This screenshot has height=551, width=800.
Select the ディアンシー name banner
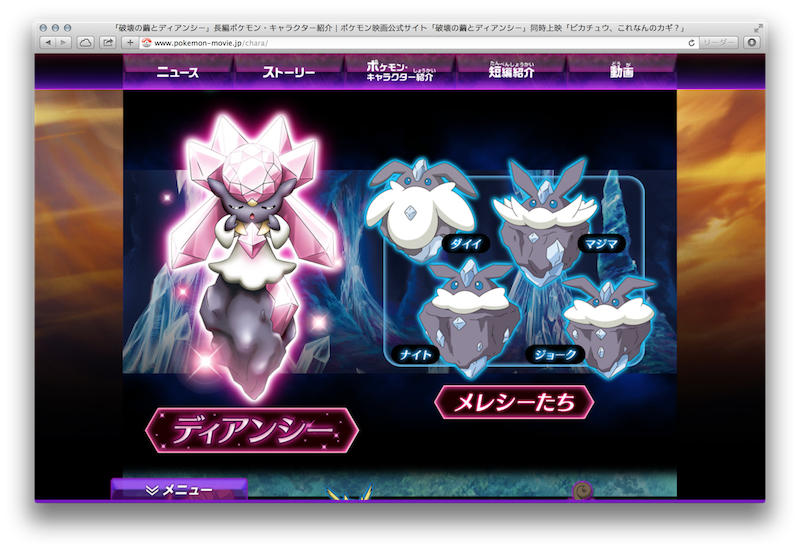252,431
